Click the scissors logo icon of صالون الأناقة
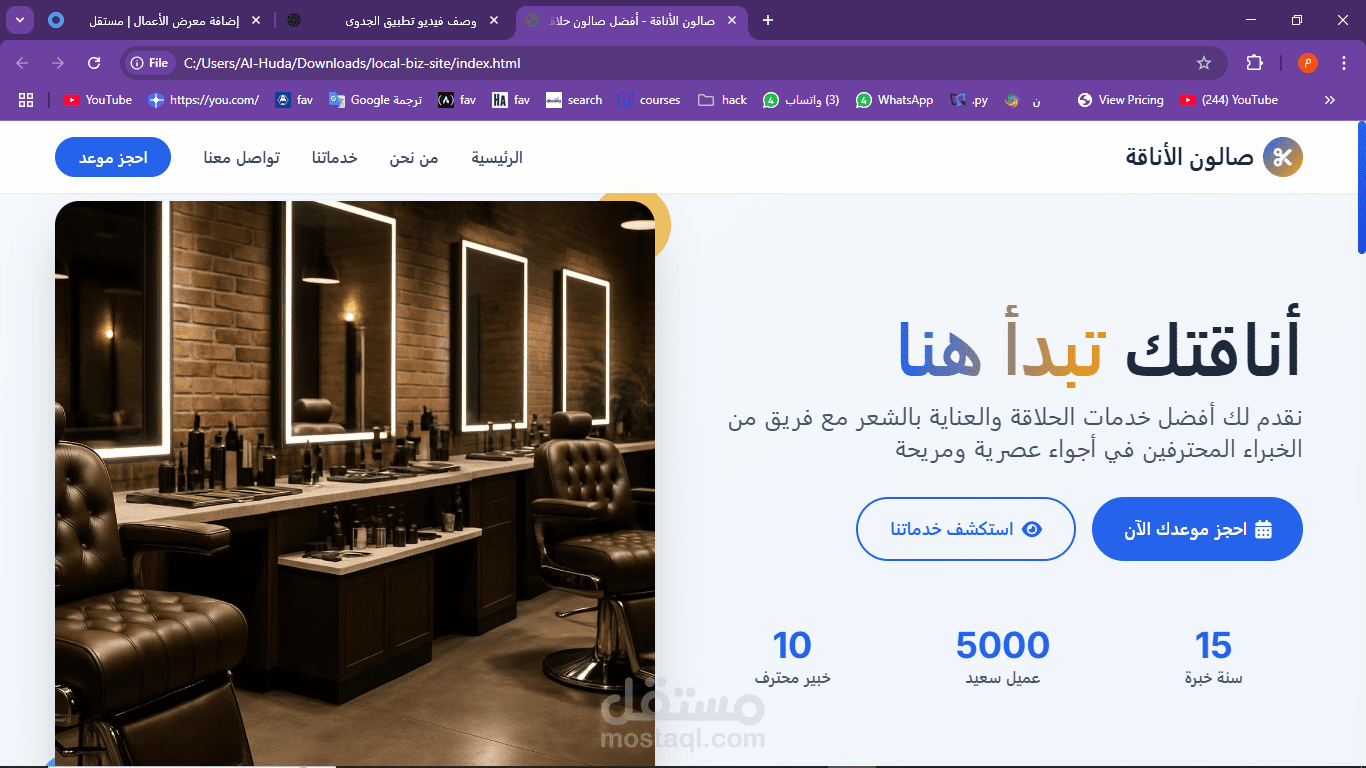The width and height of the screenshot is (1366, 768). [x=1283, y=157]
